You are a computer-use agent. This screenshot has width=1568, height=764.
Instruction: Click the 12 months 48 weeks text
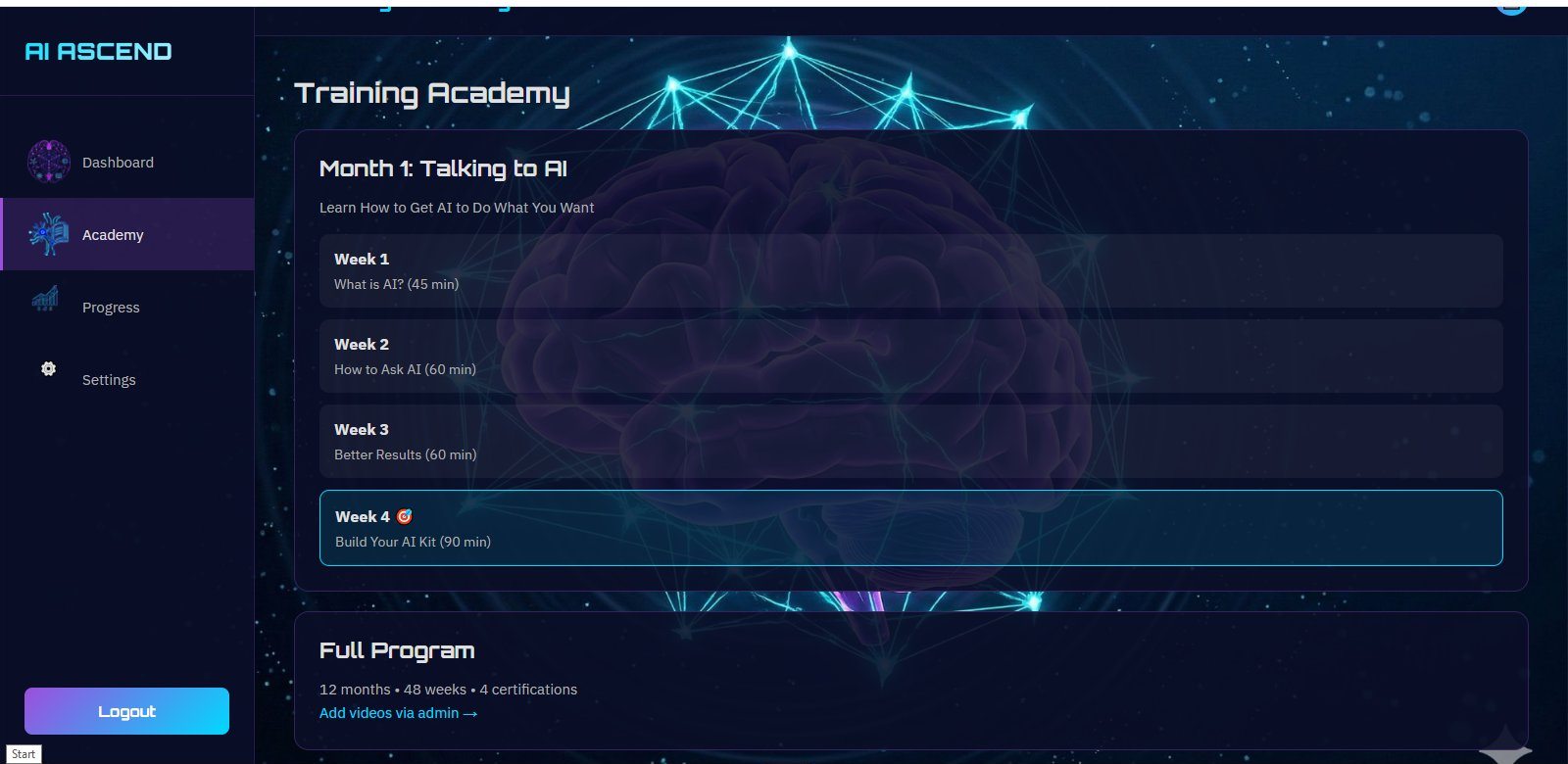[448, 690]
